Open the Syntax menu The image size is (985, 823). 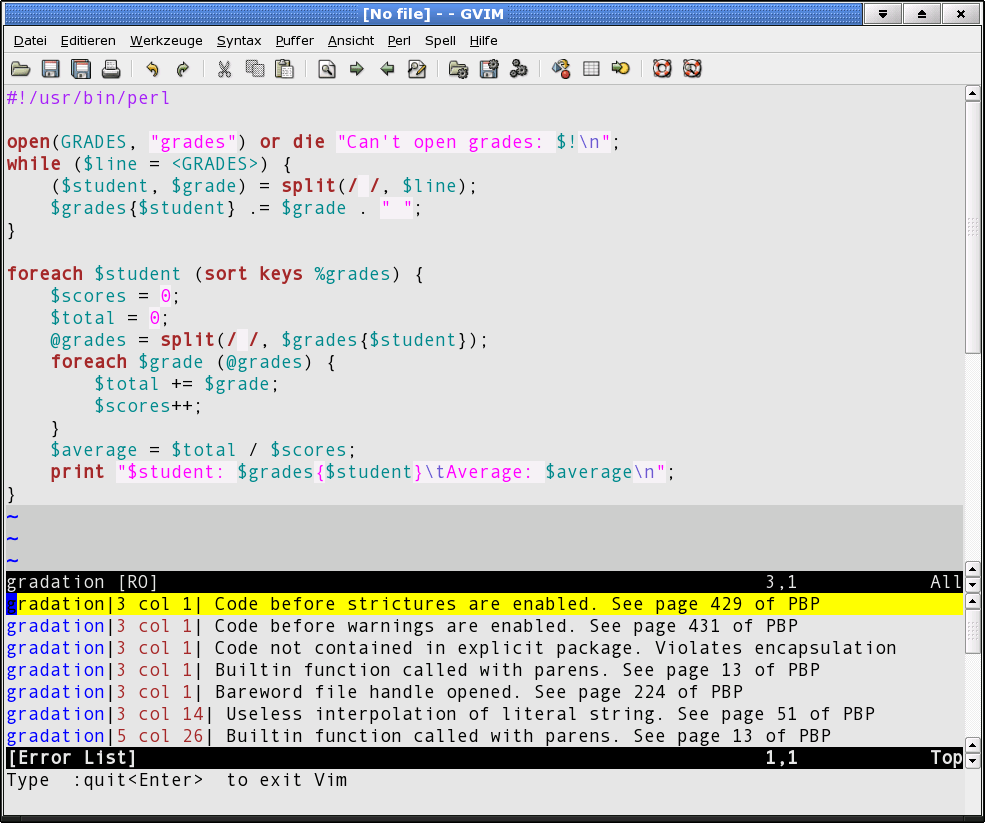coord(239,41)
